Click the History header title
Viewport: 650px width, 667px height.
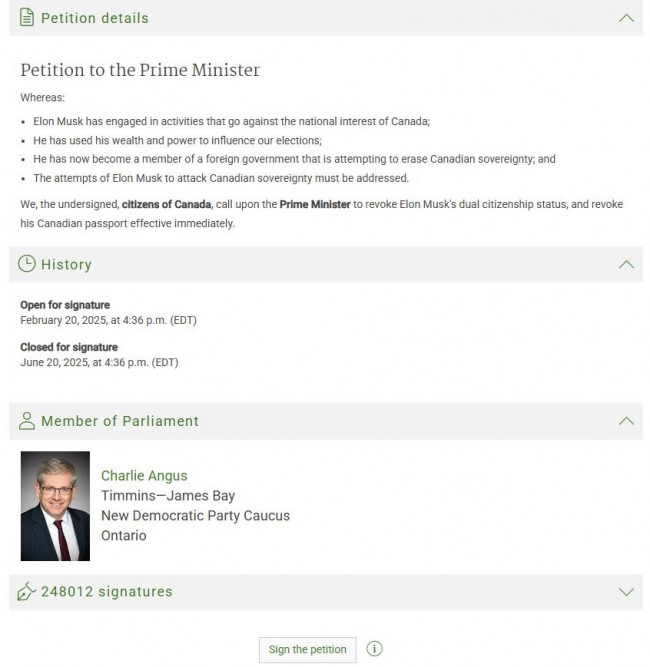tap(66, 264)
